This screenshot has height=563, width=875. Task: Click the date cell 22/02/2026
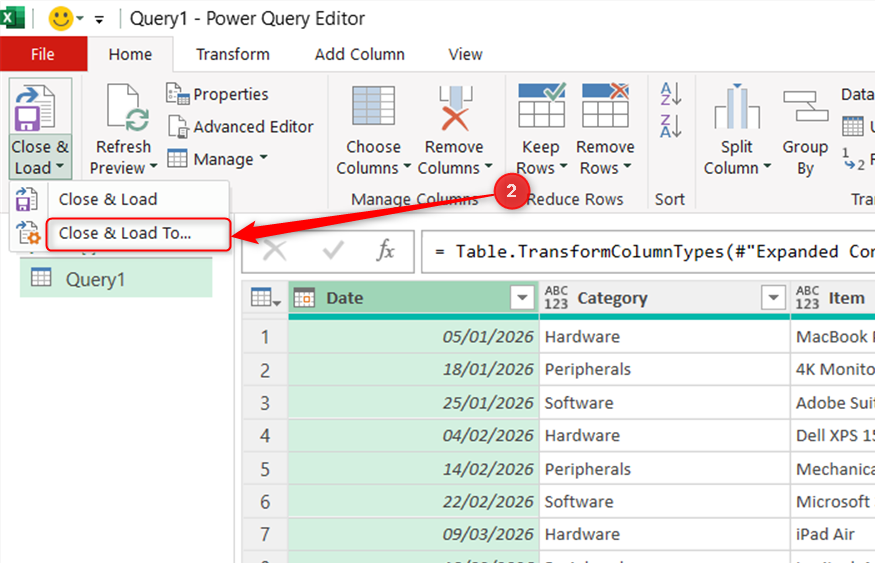click(x=414, y=502)
